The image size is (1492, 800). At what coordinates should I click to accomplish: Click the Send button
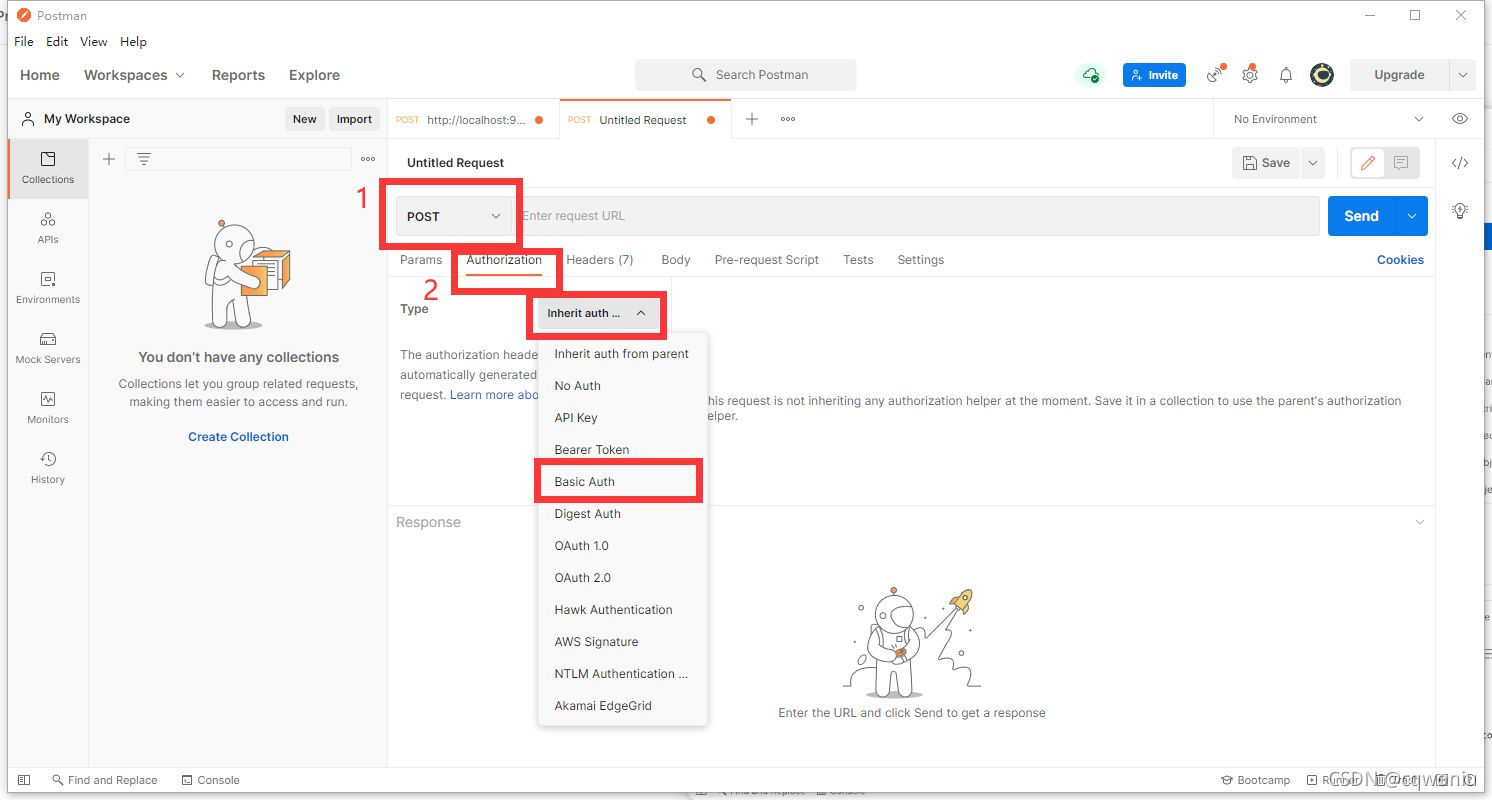tap(1362, 216)
